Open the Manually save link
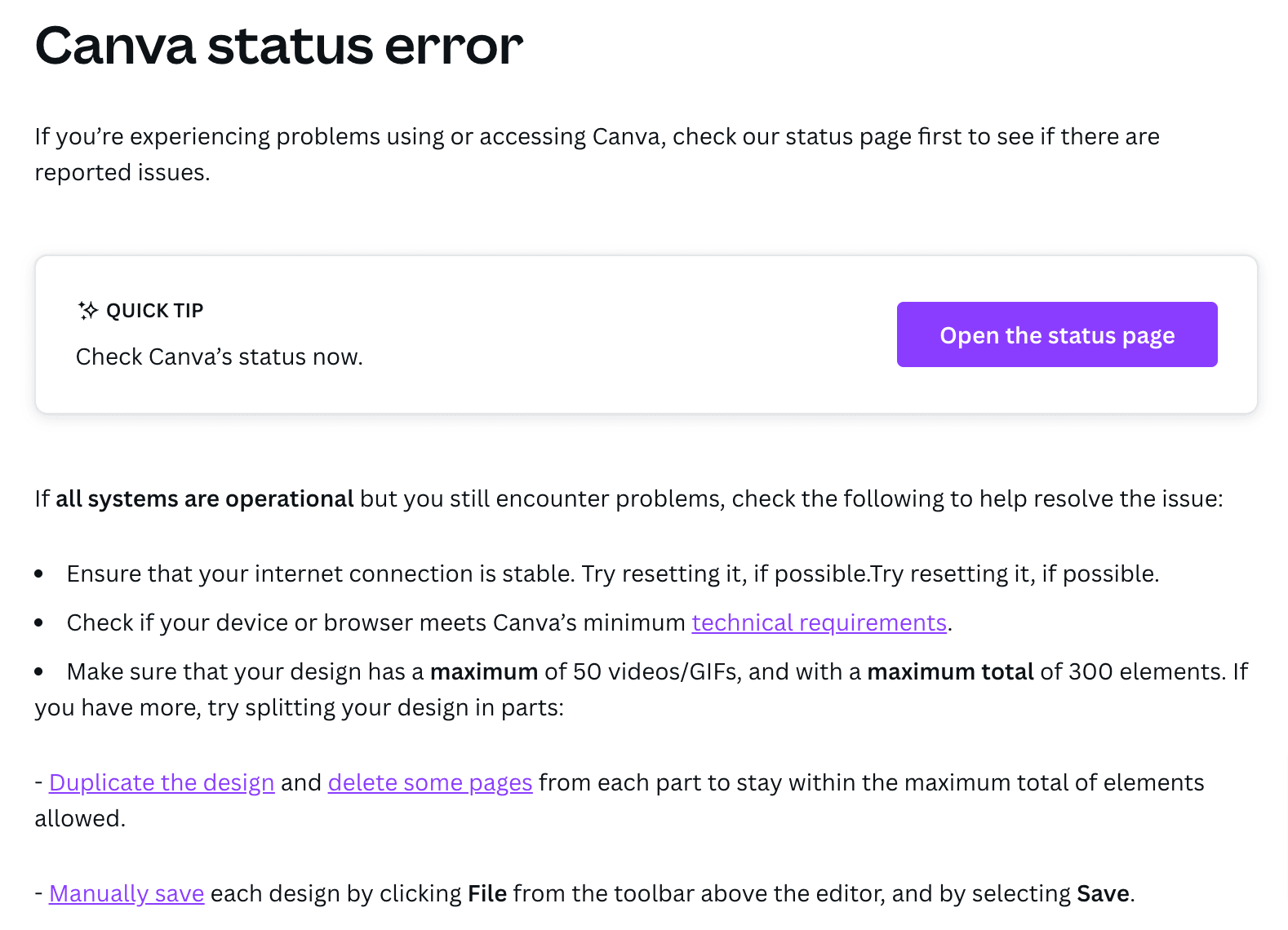The width and height of the screenshot is (1288, 930). tap(127, 893)
